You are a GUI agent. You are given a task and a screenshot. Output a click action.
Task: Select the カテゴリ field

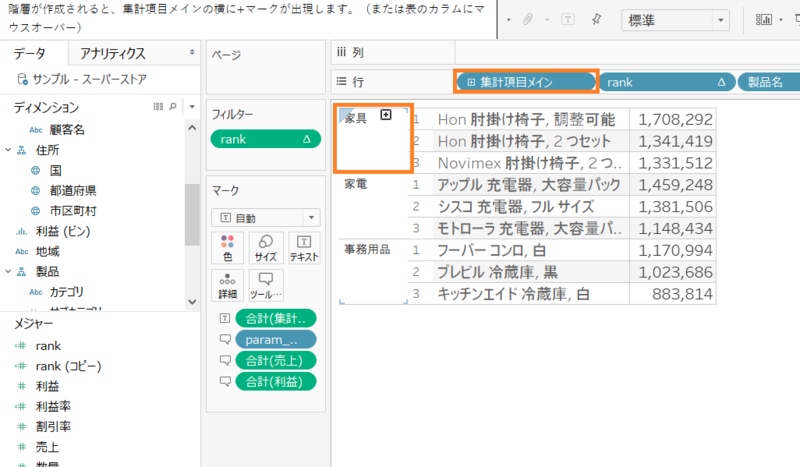tap(66, 292)
